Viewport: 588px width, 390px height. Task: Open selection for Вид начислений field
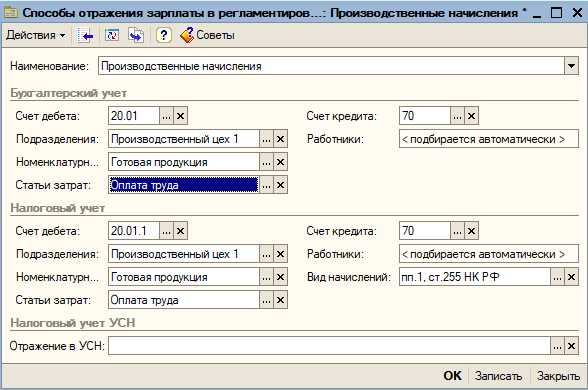click(x=557, y=277)
